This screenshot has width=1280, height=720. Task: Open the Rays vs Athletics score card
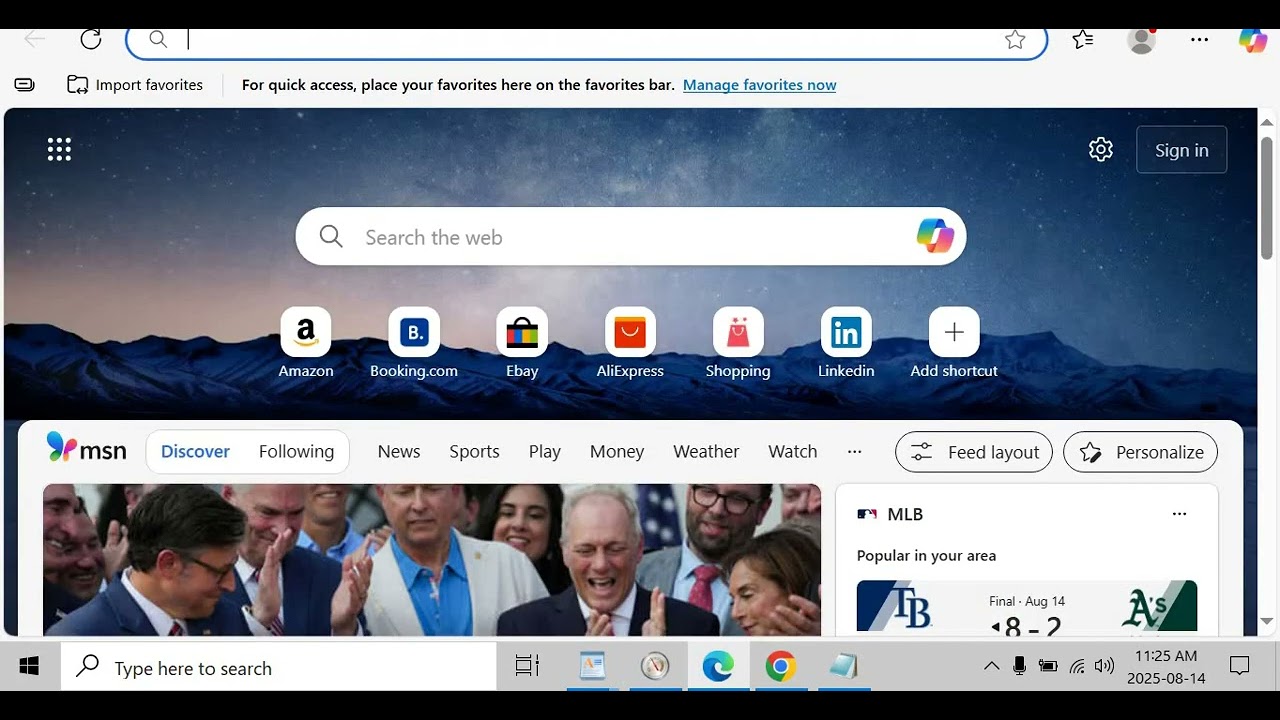click(1027, 606)
